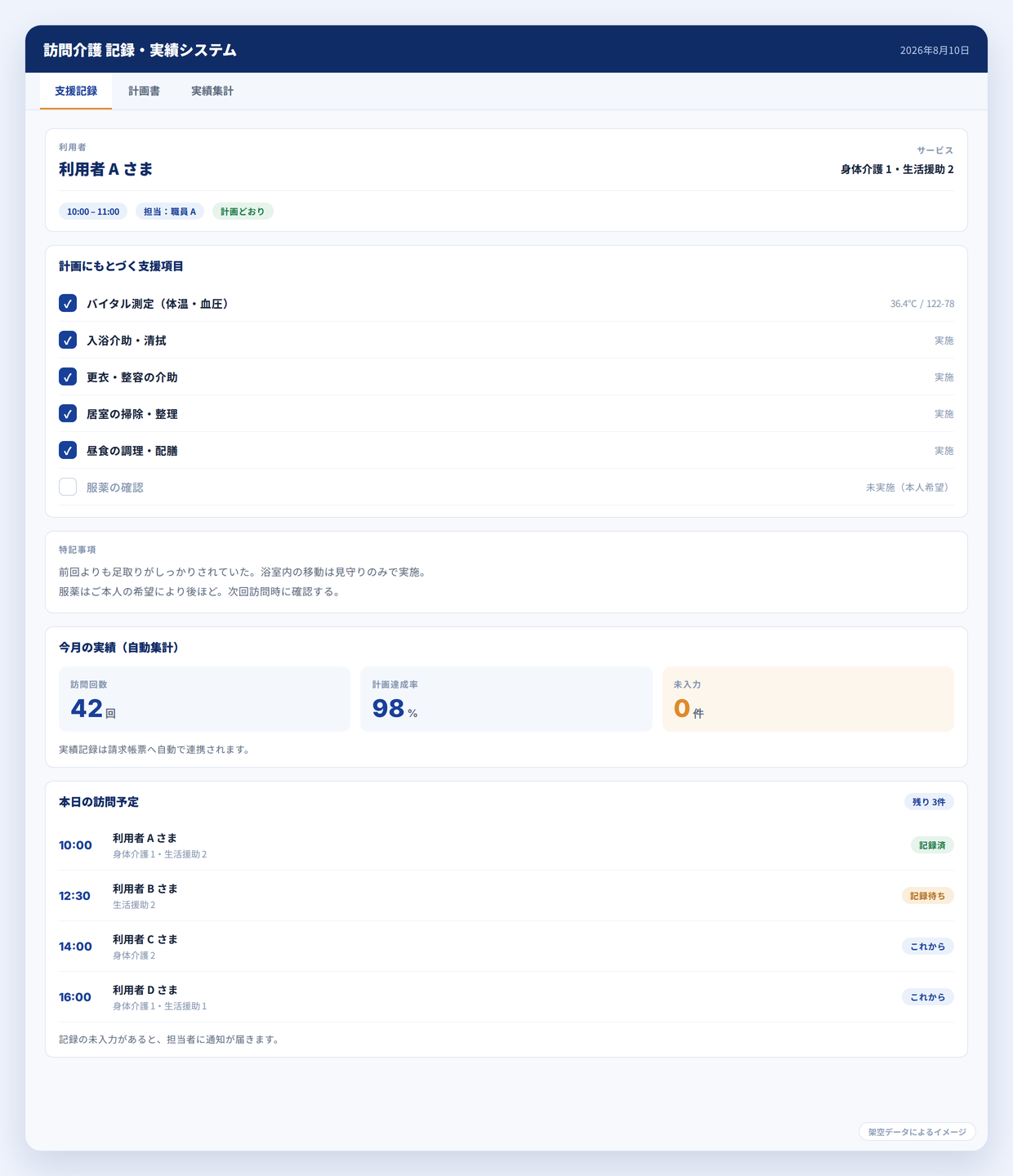This screenshot has width=1013, height=1176.
Task: Click the 残り 3件 badge
Action: coord(929,802)
